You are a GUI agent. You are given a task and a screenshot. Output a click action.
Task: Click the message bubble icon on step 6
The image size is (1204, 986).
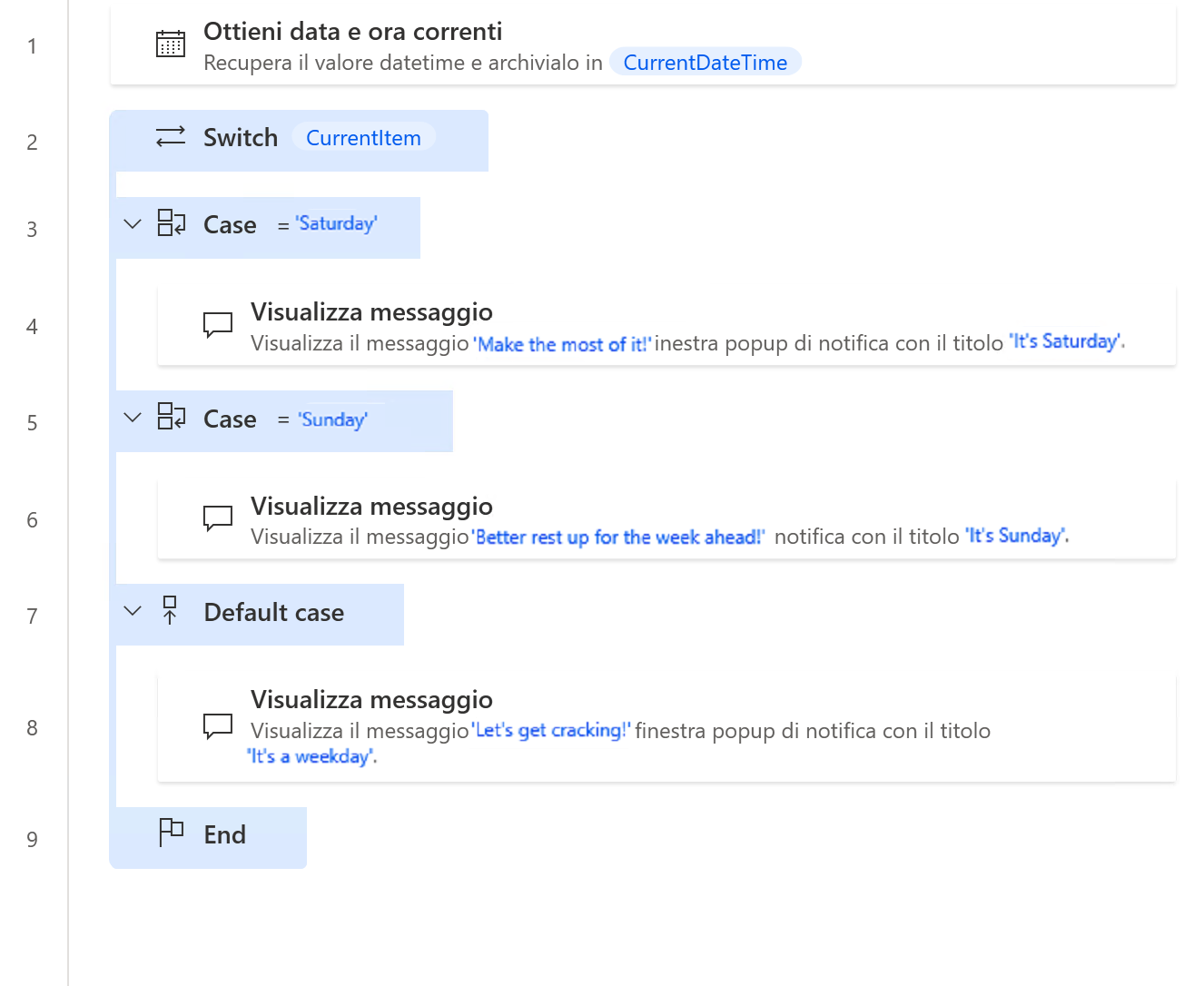pyautogui.click(x=218, y=518)
